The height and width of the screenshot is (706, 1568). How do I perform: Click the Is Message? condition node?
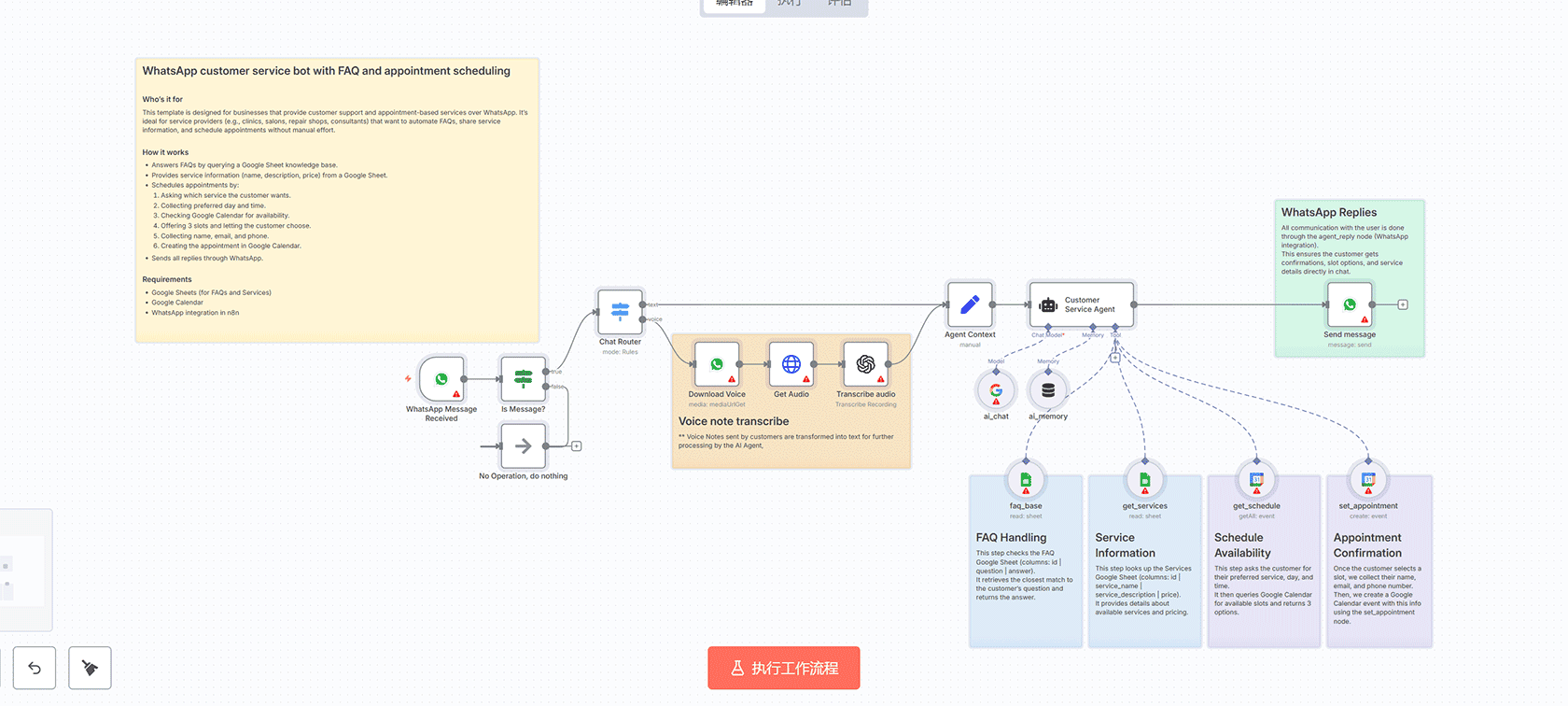(x=523, y=379)
